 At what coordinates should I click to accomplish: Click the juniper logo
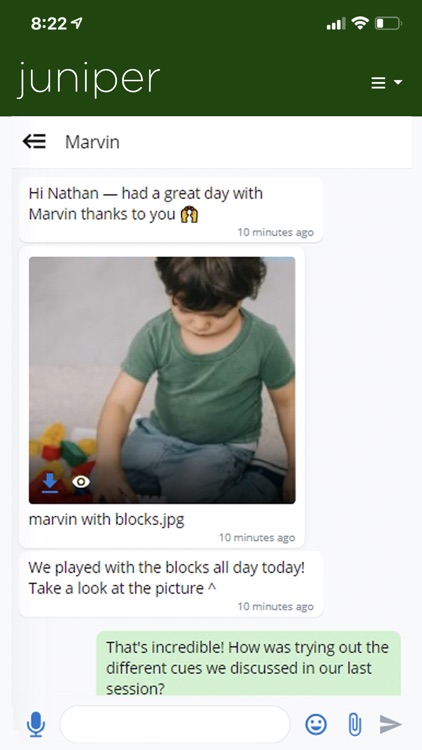tap(89, 79)
